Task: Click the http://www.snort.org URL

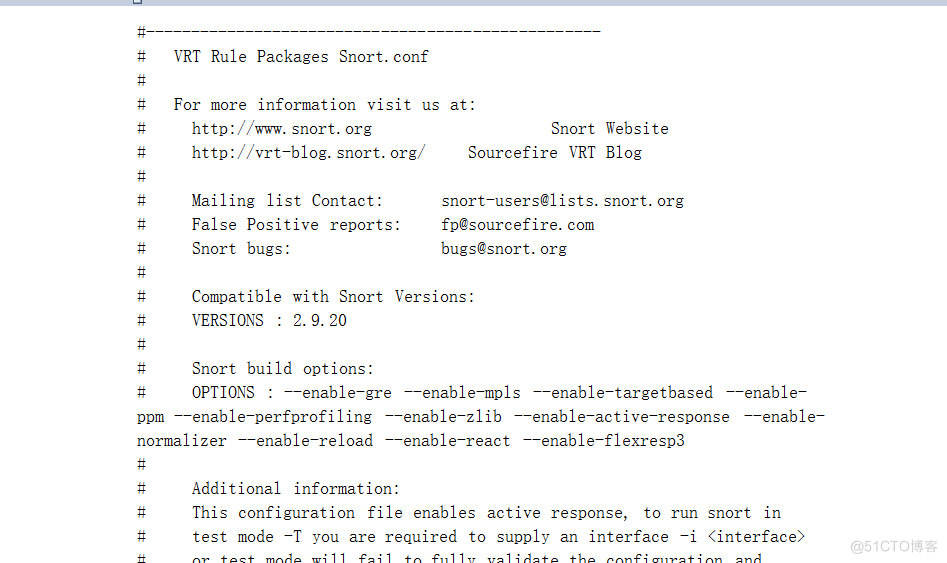Action: tap(281, 129)
